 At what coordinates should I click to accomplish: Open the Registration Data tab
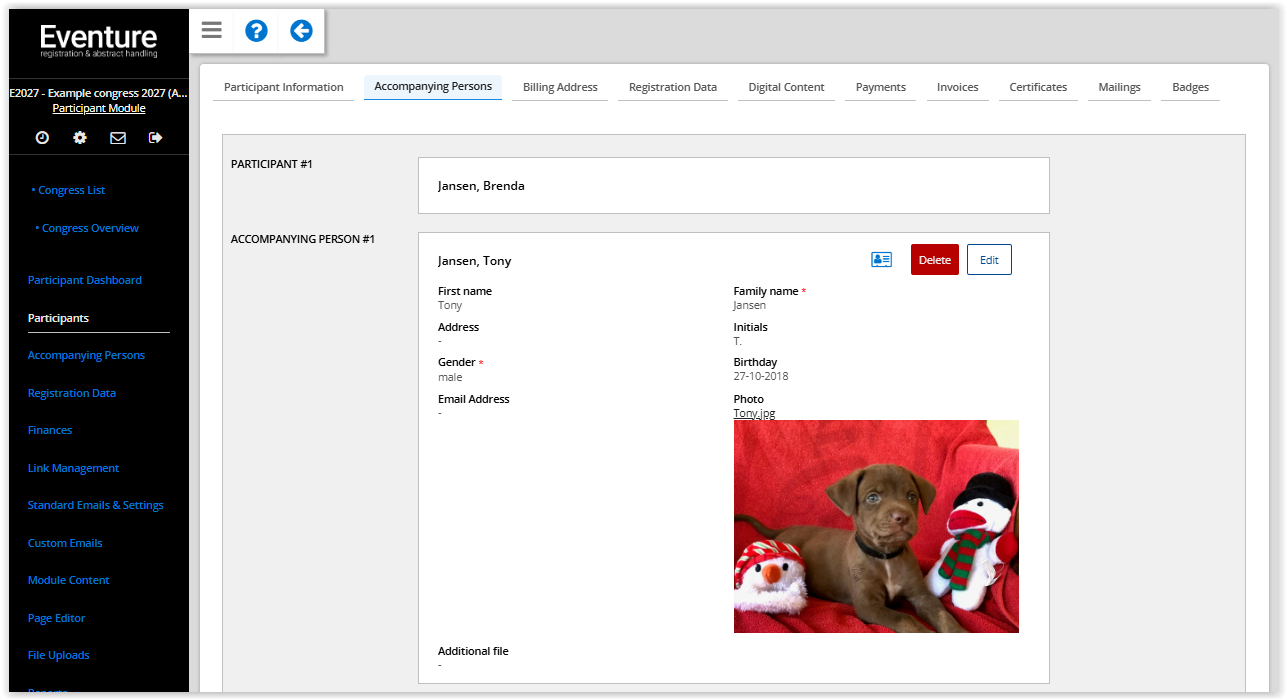672,87
